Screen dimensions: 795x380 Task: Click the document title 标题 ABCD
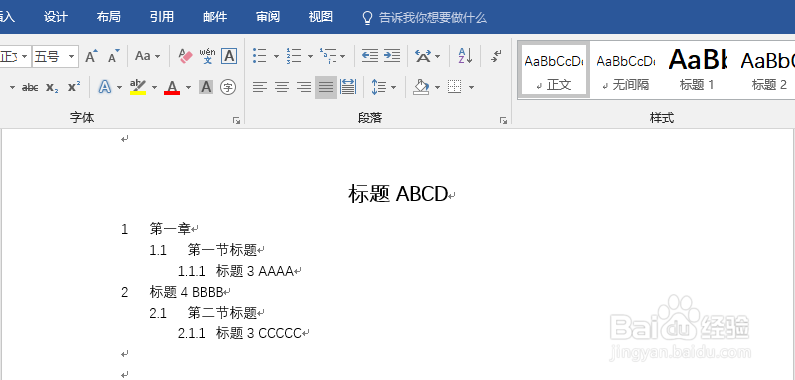point(398,194)
